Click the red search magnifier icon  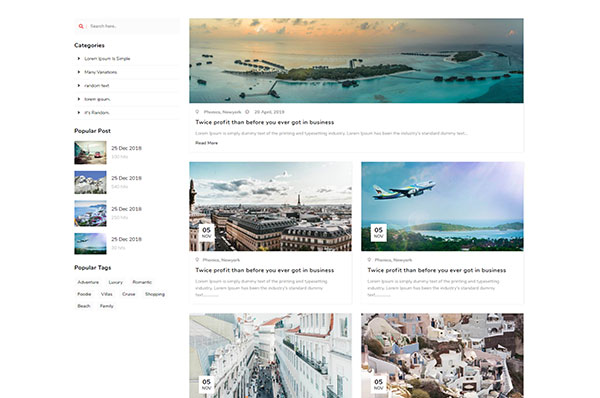pyautogui.click(x=81, y=26)
